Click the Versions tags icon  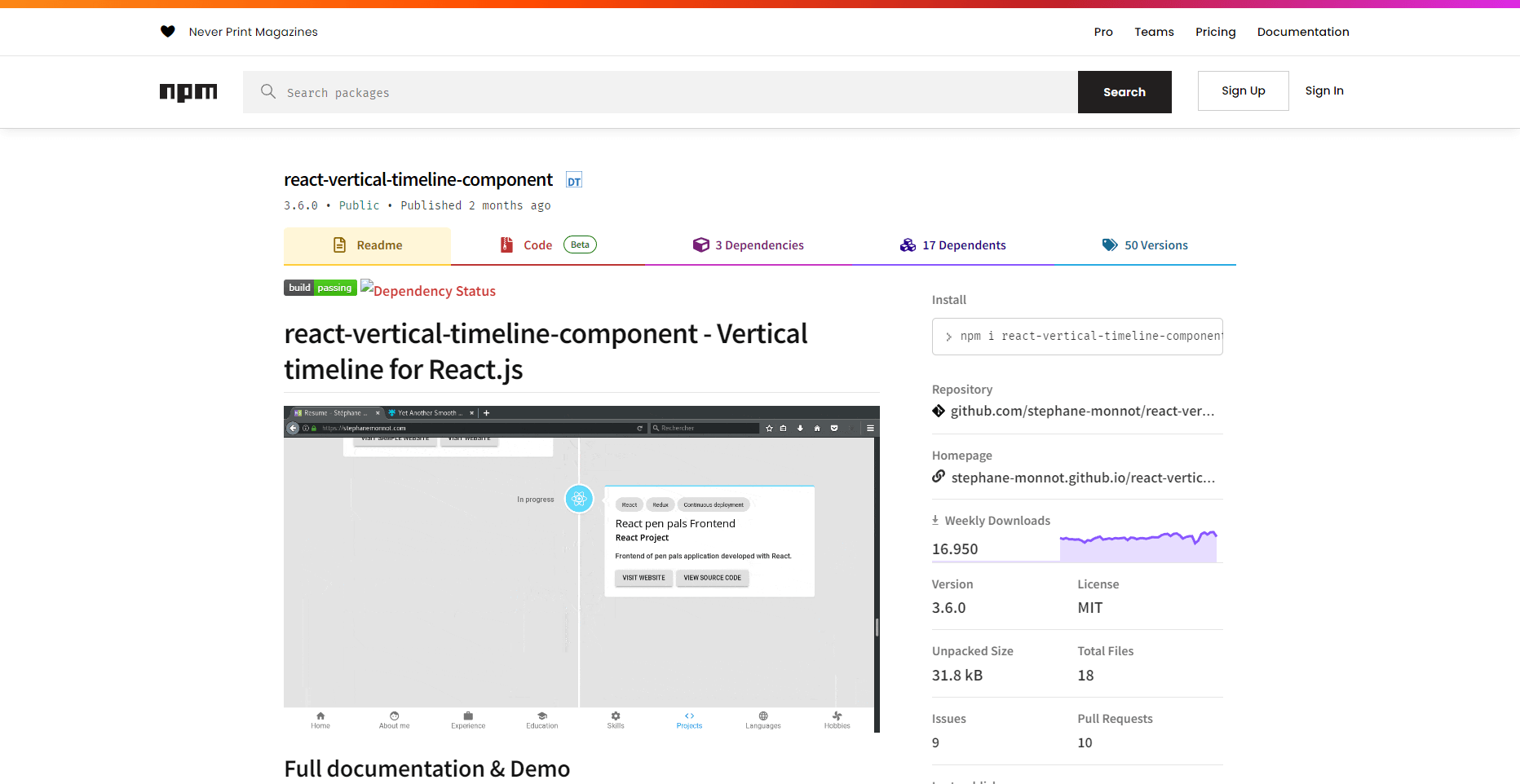[1110, 245]
